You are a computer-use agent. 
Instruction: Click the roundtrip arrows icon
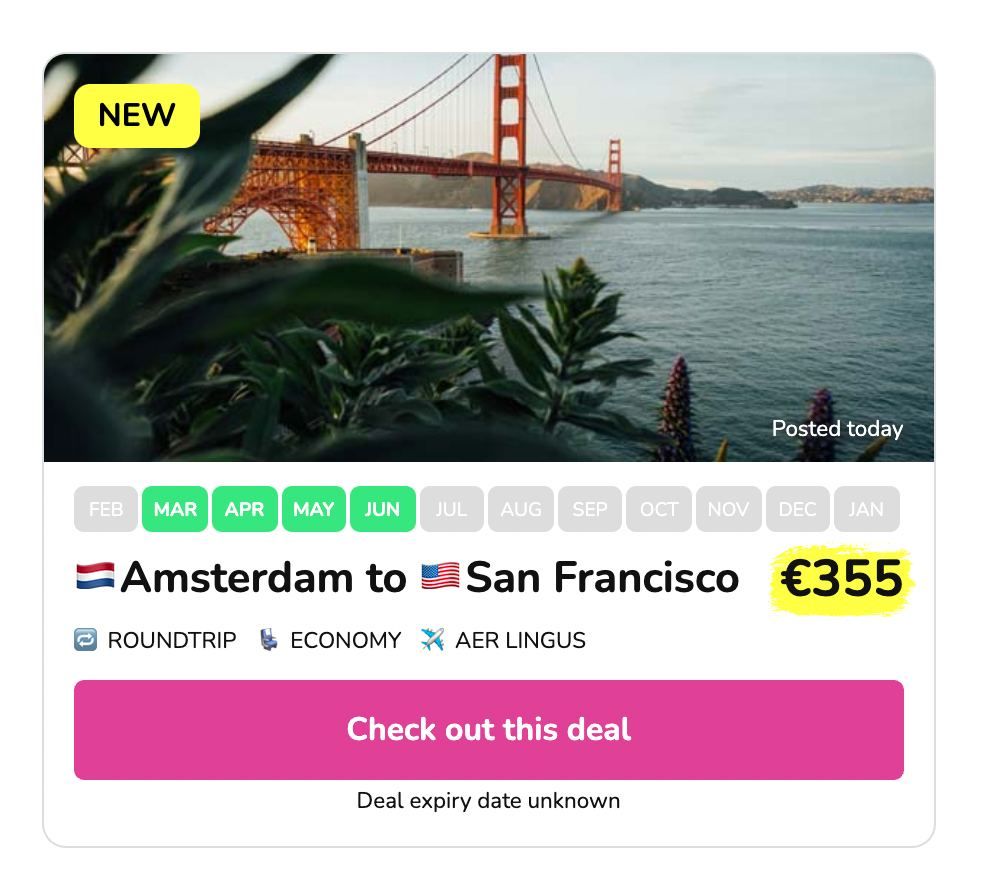[x=86, y=640]
